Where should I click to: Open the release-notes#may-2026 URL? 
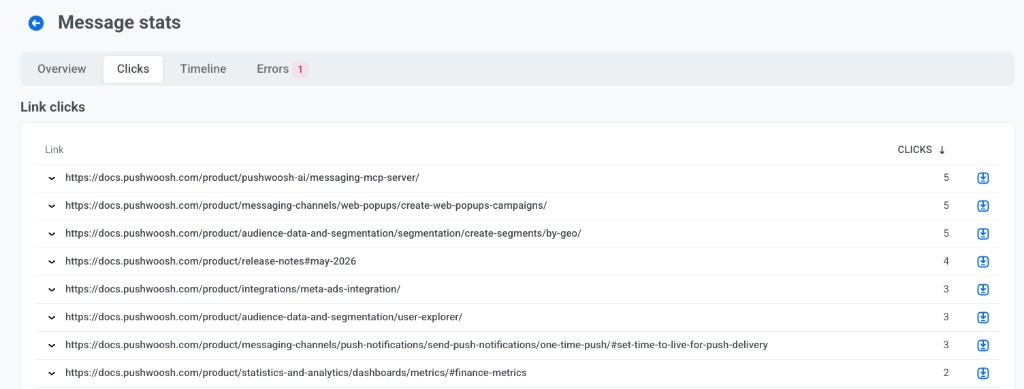tap(210, 261)
